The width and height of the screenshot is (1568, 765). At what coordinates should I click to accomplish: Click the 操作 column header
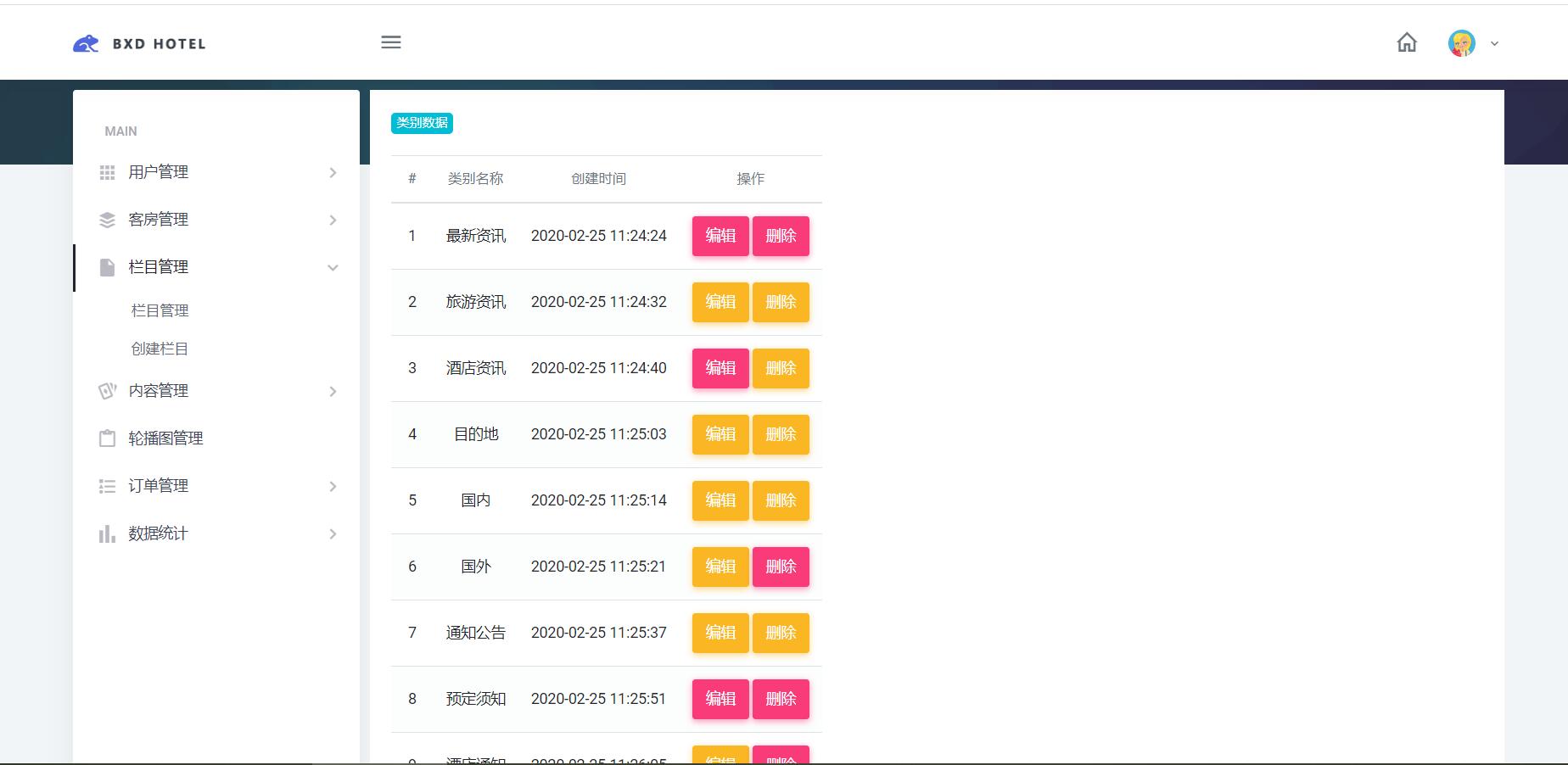(751, 179)
